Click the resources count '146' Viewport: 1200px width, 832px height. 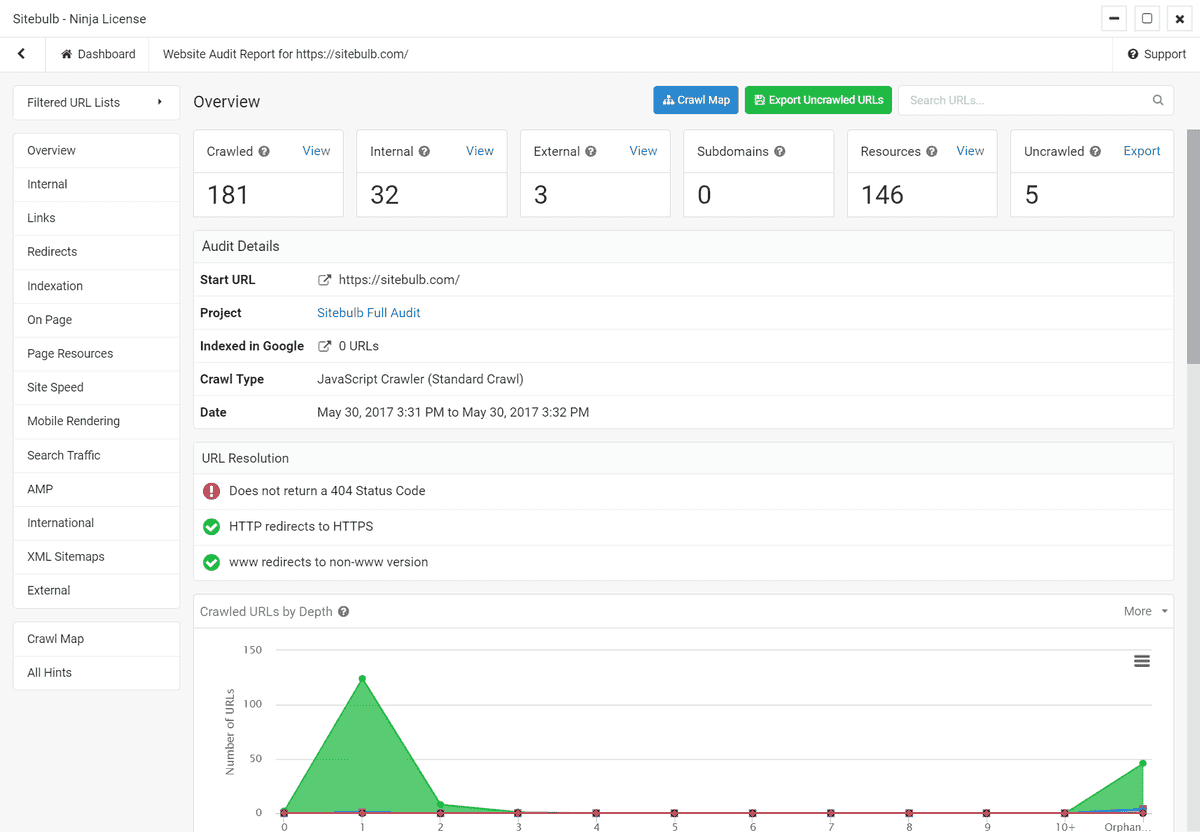pos(882,195)
